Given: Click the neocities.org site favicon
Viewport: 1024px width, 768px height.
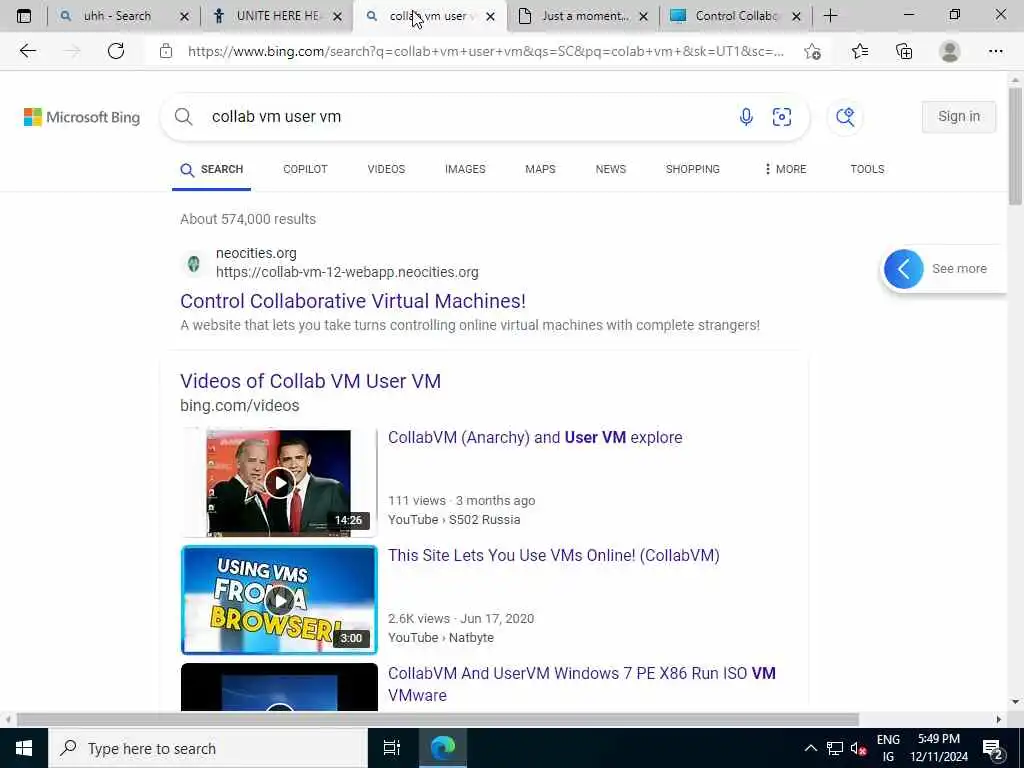Looking at the screenshot, I should tap(193, 264).
